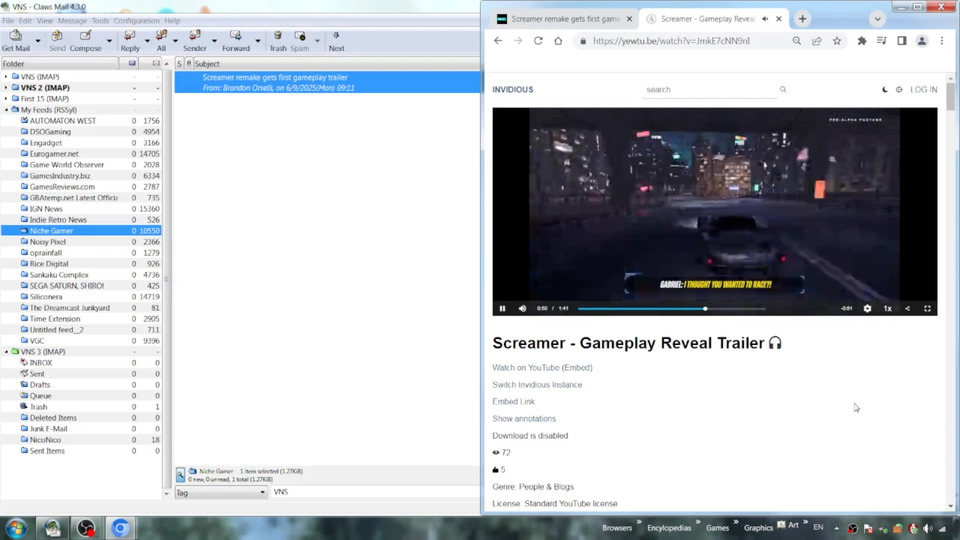
Task: Click the Reply All toolbar icon
Action: (x=161, y=40)
